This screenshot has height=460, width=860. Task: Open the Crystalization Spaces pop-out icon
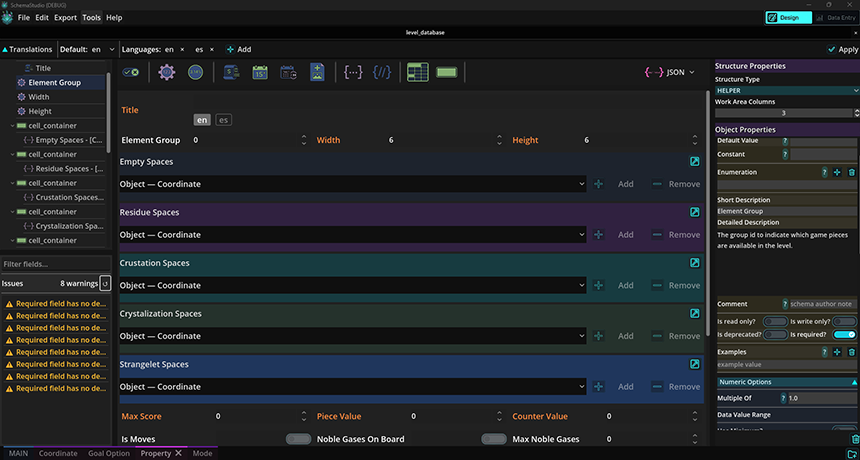click(x=694, y=314)
